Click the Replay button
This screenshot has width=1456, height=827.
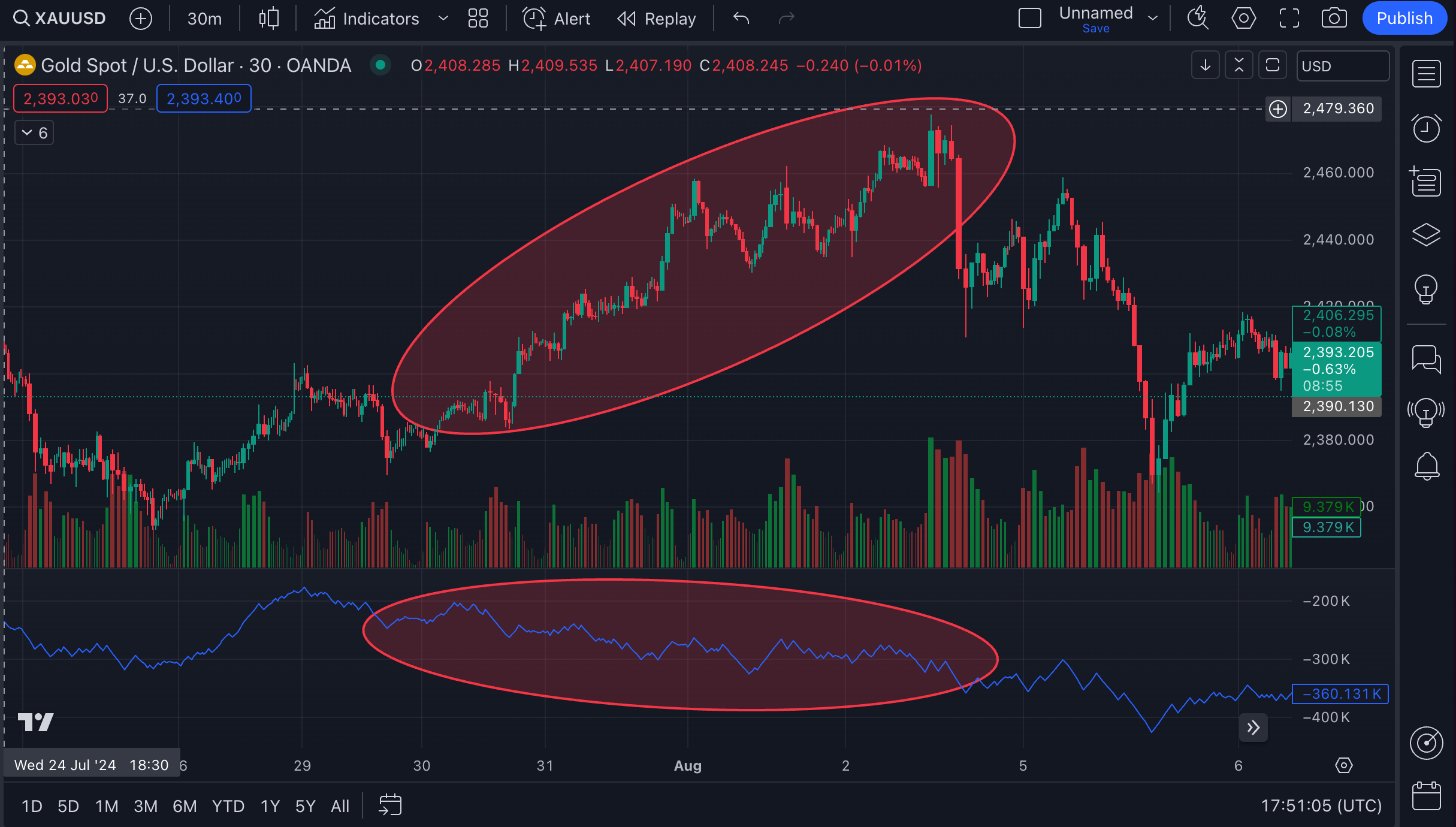coord(657,19)
